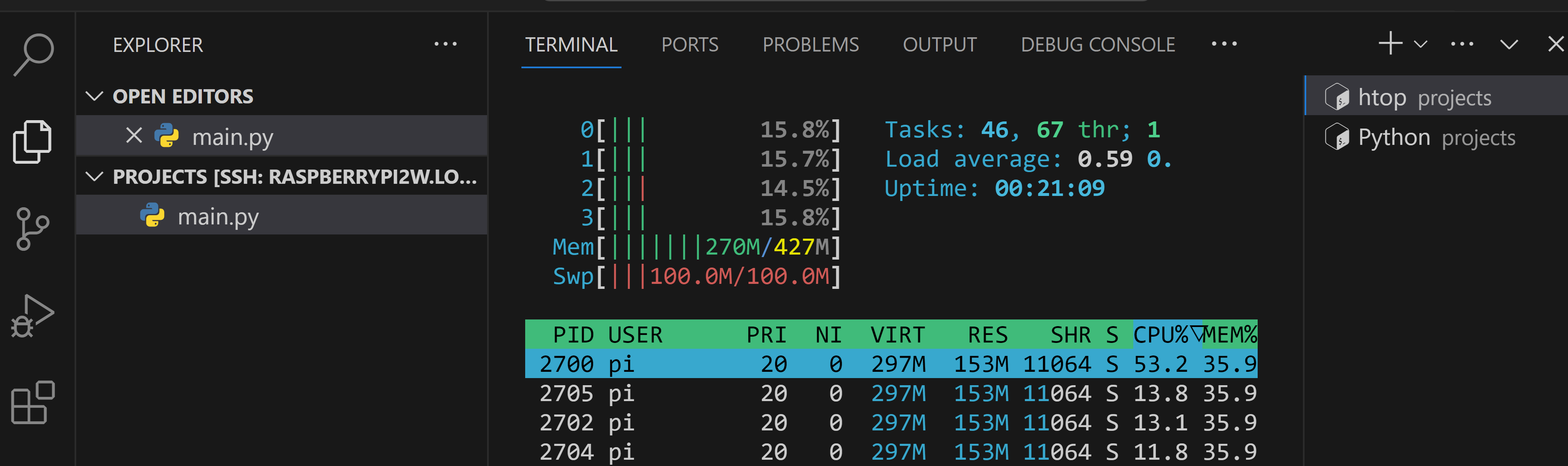This screenshot has width=1568, height=466.
Task: Sort htop by SHR column header
Action: pyautogui.click(x=1070, y=335)
